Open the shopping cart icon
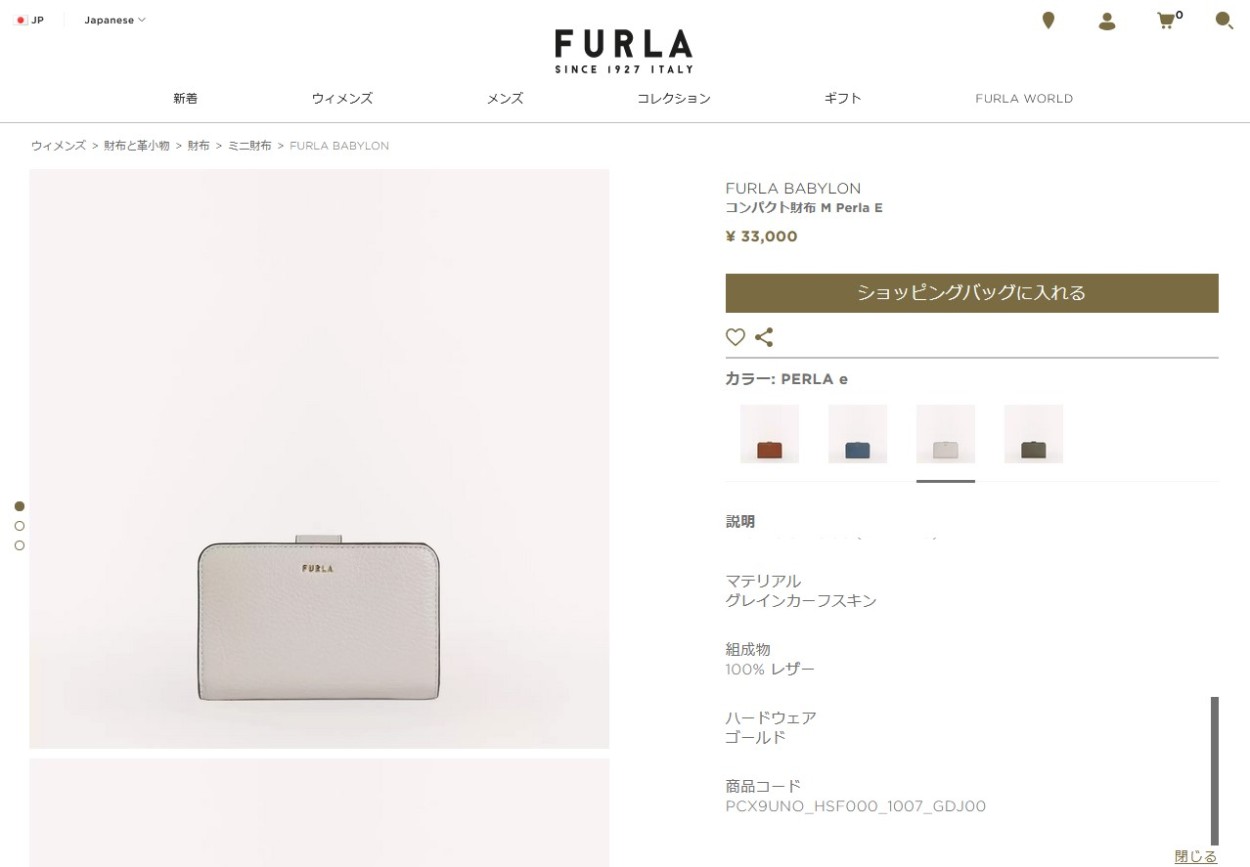 click(x=1169, y=20)
